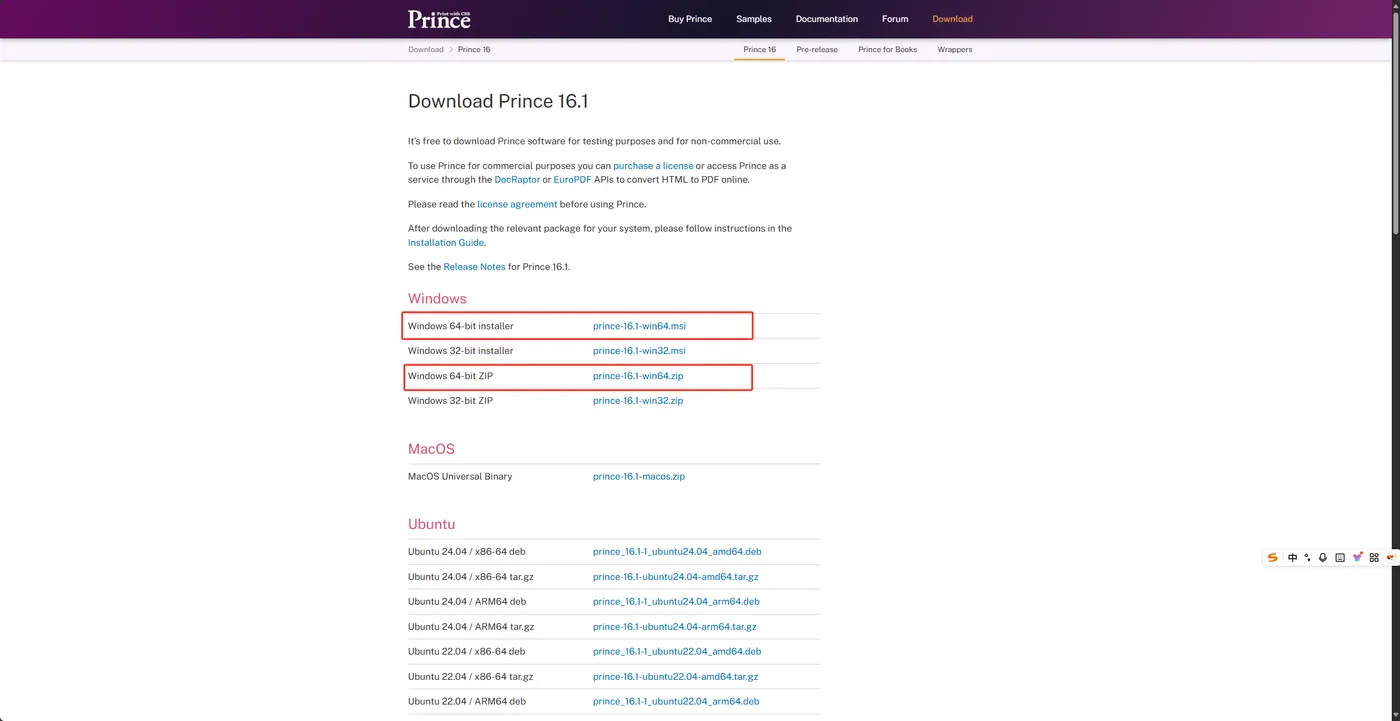Image resolution: width=1400 pixels, height=721 pixels.
Task: Click the prince-16.1-macos.zip link
Action: click(639, 477)
